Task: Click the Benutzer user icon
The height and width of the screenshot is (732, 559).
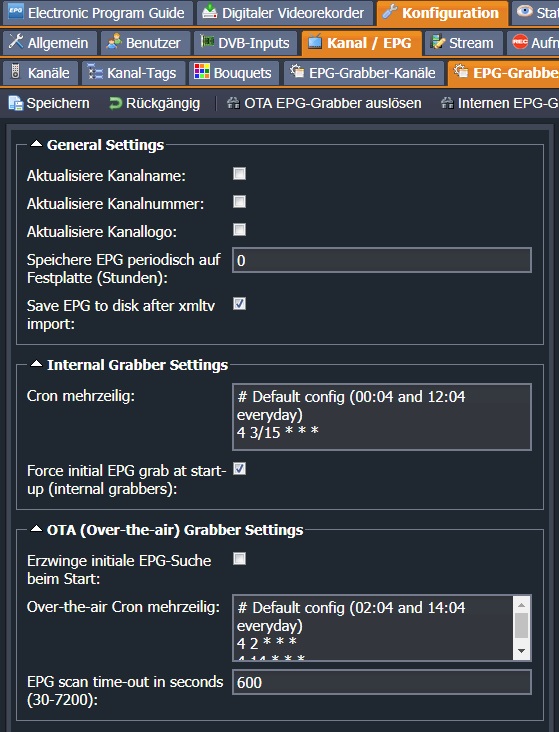Action: click(114, 42)
